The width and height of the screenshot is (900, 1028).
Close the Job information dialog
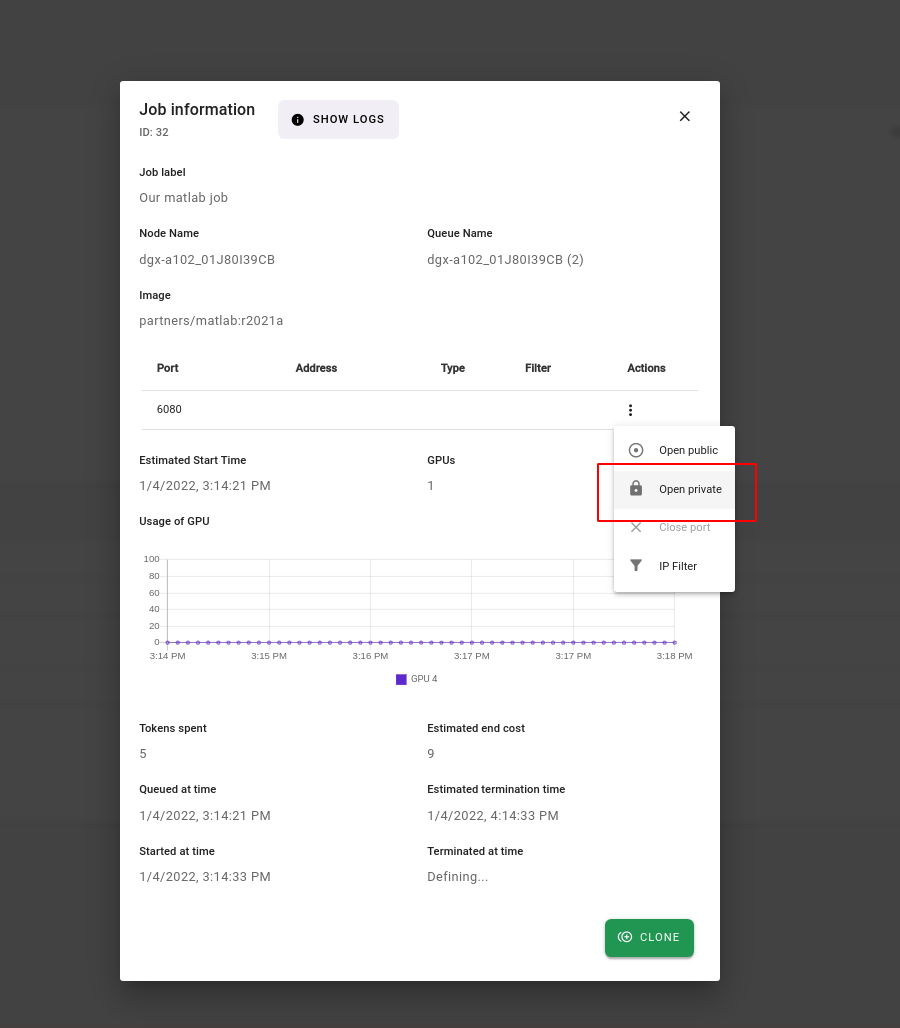[685, 116]
